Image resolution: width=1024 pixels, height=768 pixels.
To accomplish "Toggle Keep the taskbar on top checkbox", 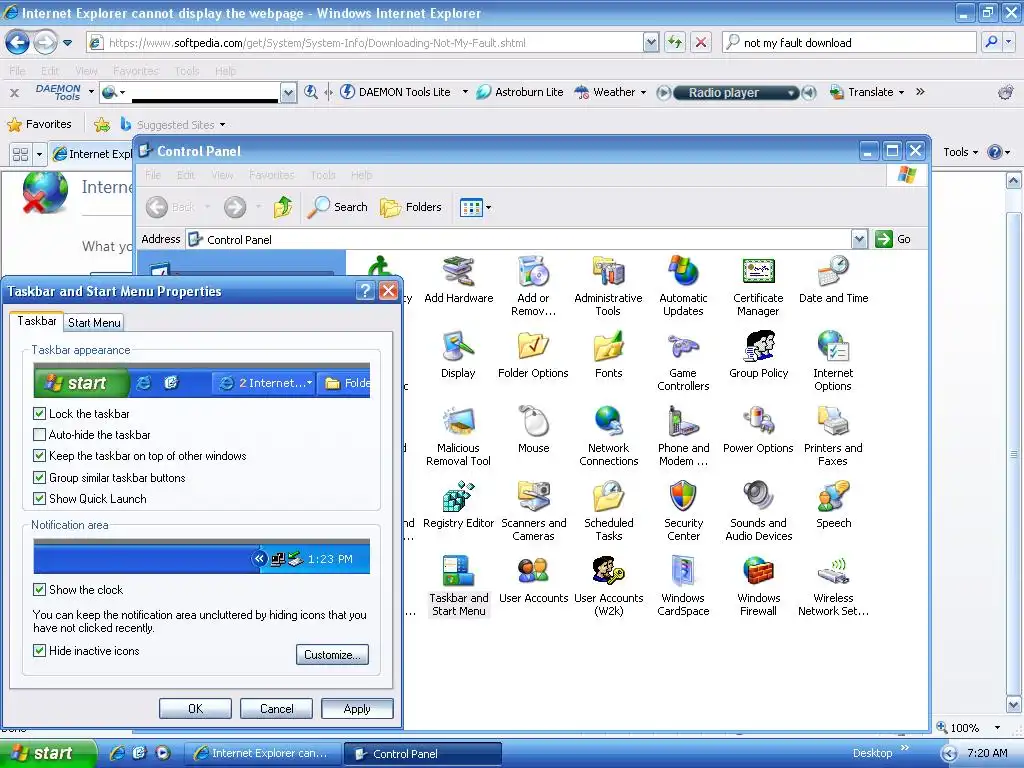I will 39,456.
